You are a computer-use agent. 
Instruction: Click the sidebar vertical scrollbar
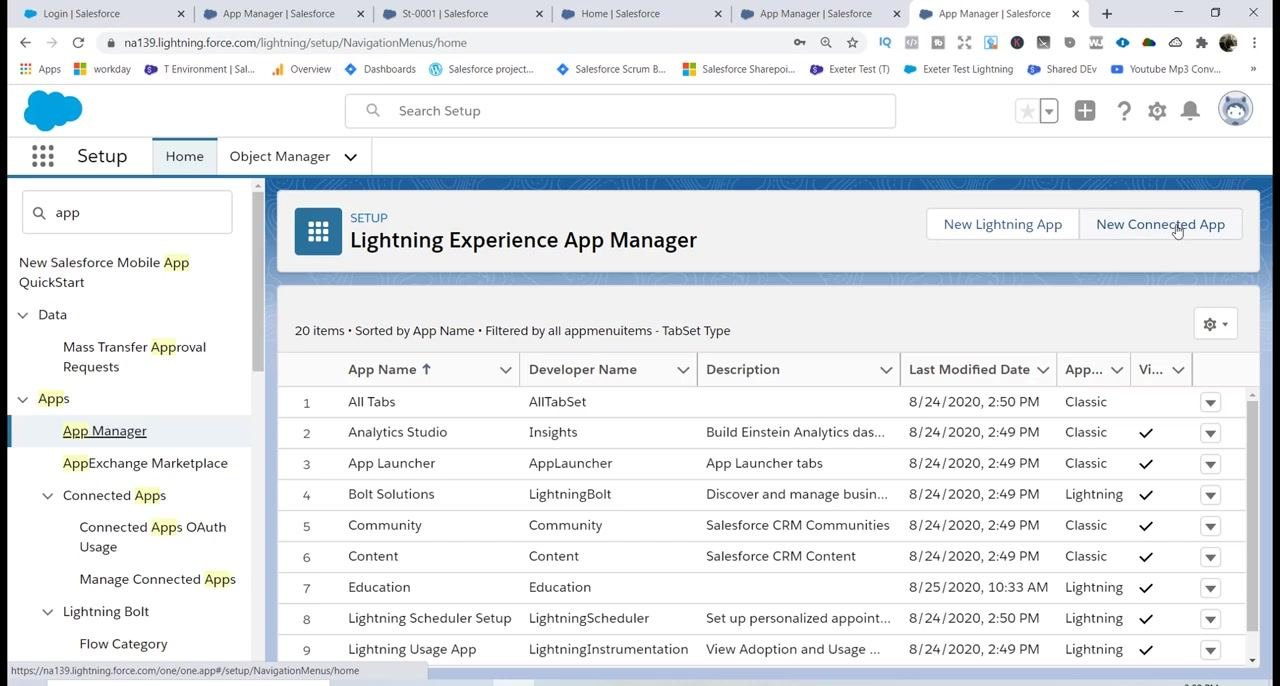coord(258,280)
